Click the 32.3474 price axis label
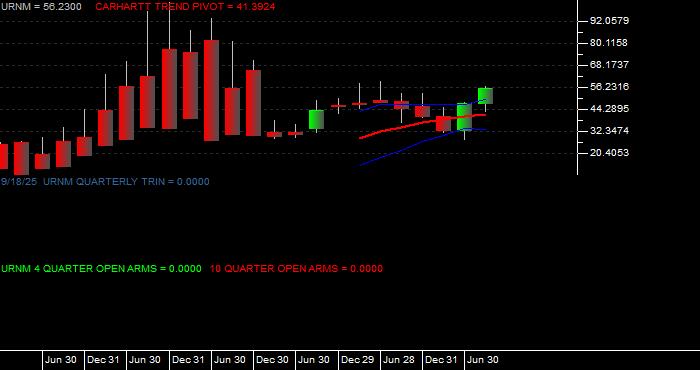Screen dimensions: 700x370 [609, 131]
